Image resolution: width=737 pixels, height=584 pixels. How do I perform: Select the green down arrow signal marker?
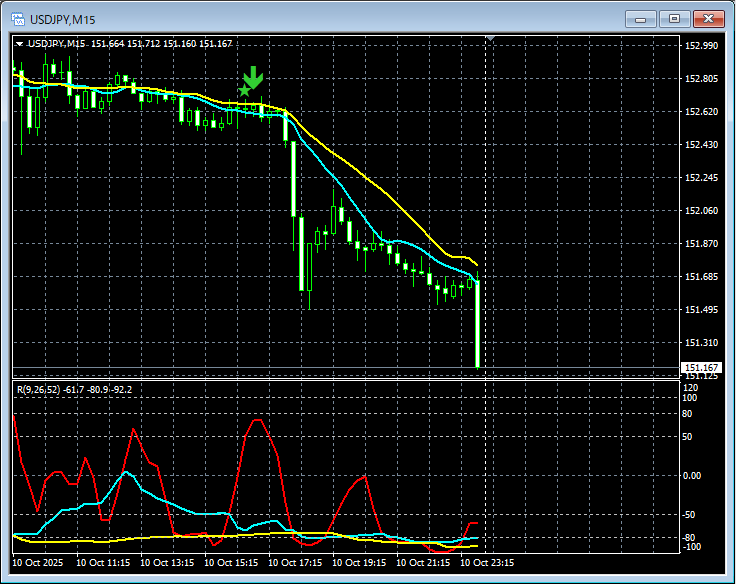pyautogui.click(x=254, y=77)
